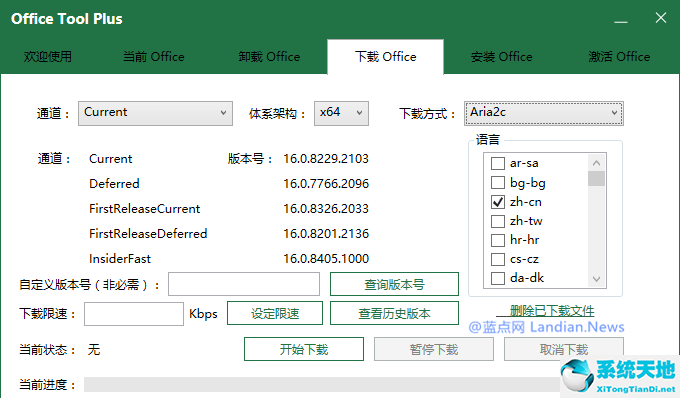Image resolution: width=680 pixels, height=398 pixels.
Task: Open the 下载方式 Aria2c dropdown
Action: click(x=544, y=113)
